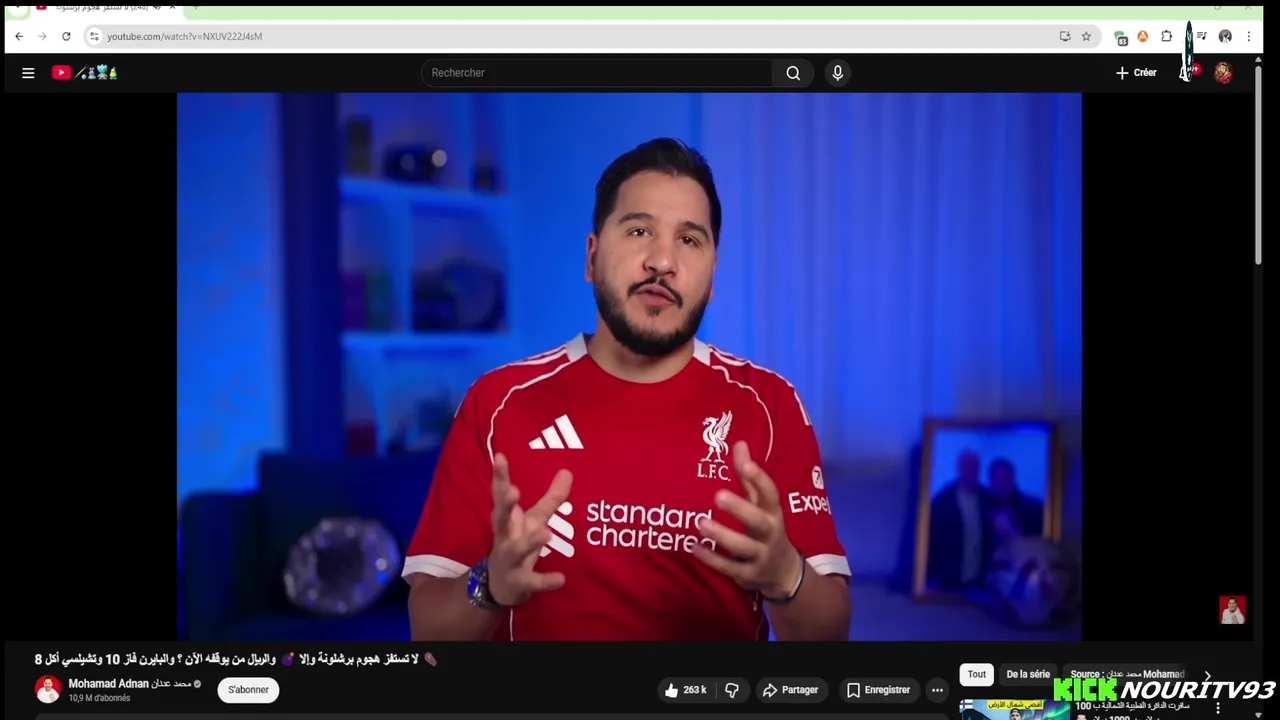
Task: Open media controls playlist icon
Action: pos(1201,36)
